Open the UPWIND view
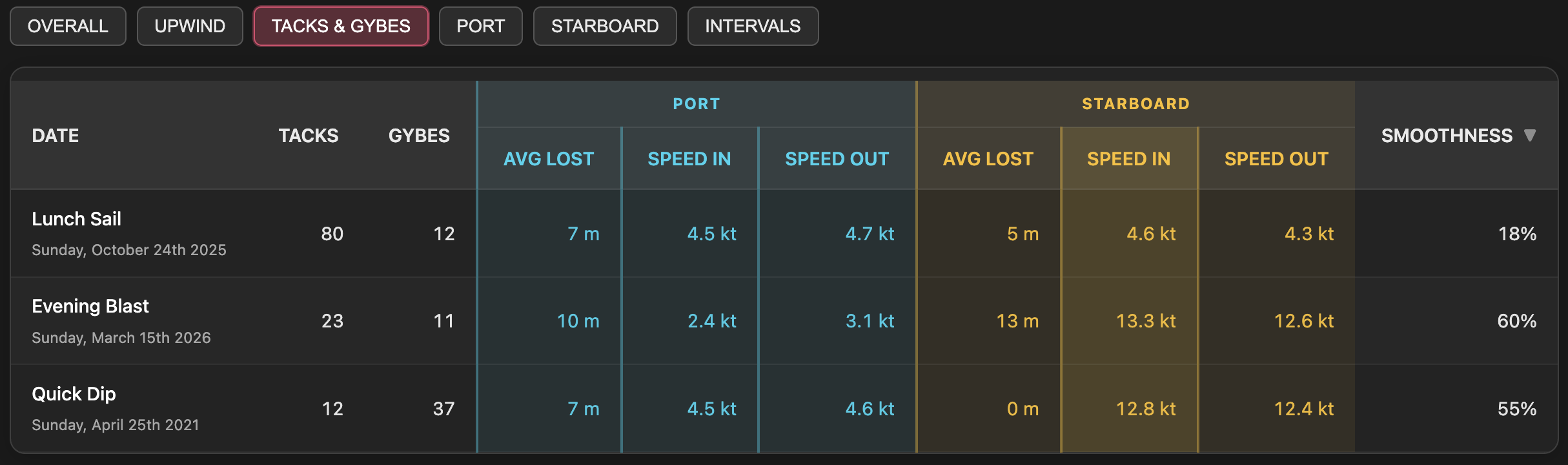Screen dimensions: 1568x465 pyautogui.click(x=189, y=26)
